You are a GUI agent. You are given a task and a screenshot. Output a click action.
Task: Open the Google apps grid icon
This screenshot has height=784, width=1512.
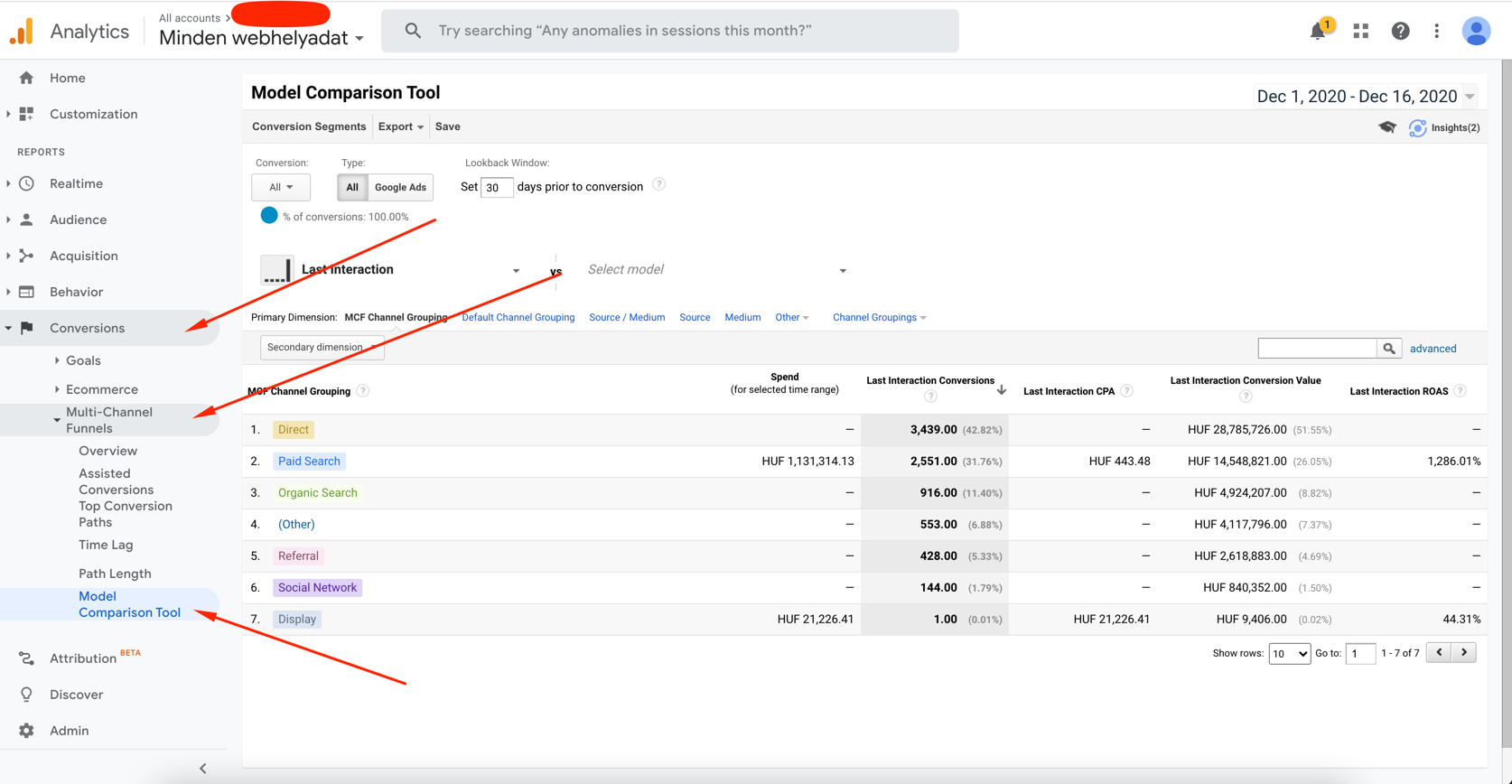pyautogui.click(x=1360, y=31)
